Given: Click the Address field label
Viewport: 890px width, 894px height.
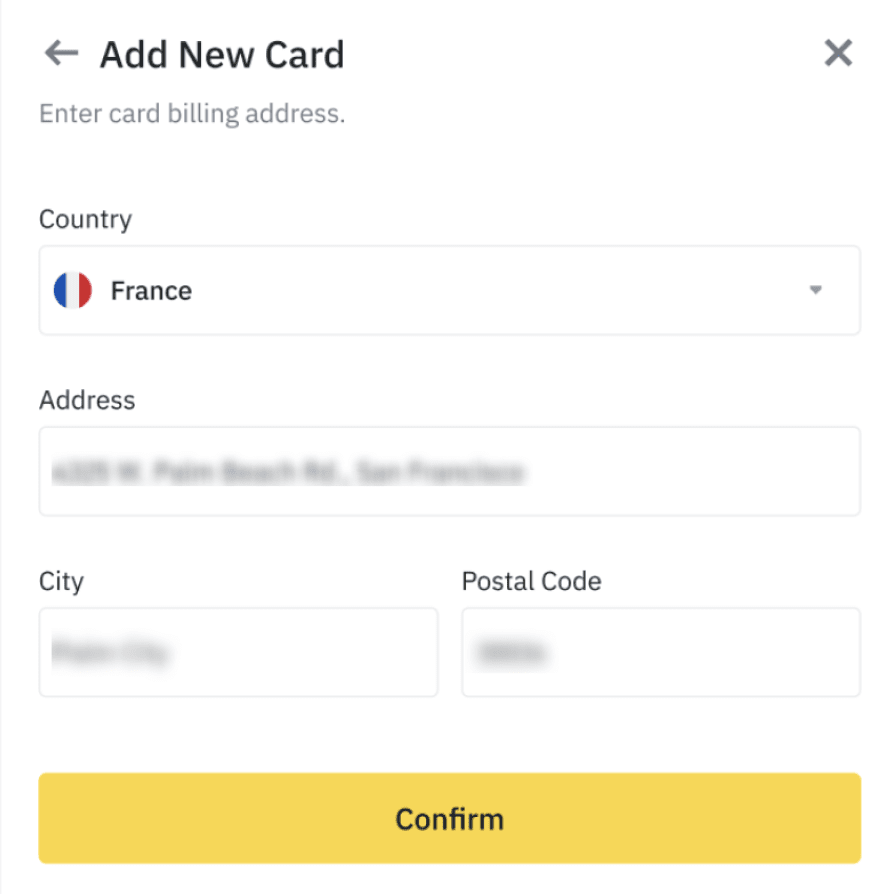Looking at the screenshot, I should 87,400.
